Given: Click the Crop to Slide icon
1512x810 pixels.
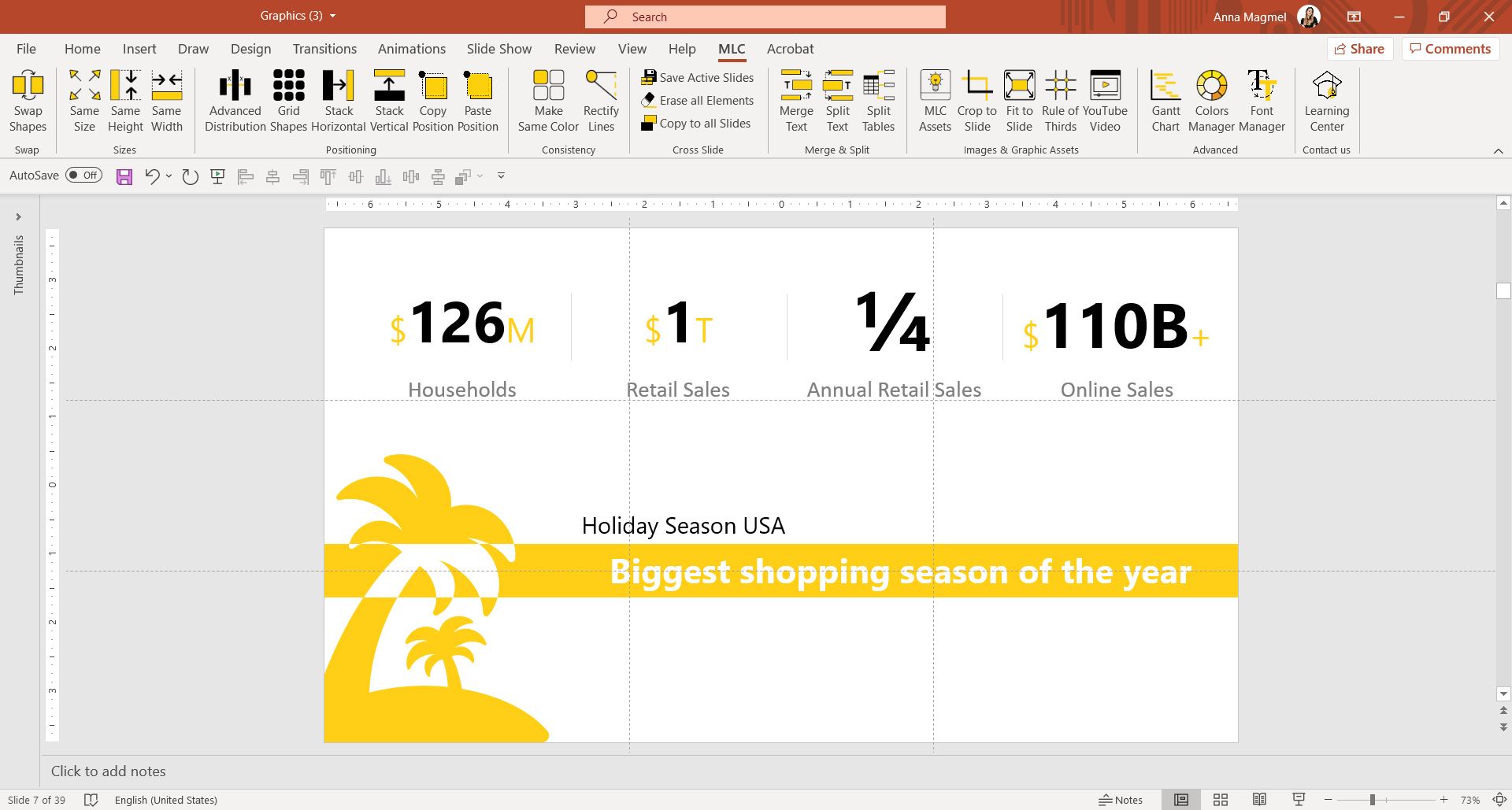Looking at the screenshot, I should (x=977, y=86).
